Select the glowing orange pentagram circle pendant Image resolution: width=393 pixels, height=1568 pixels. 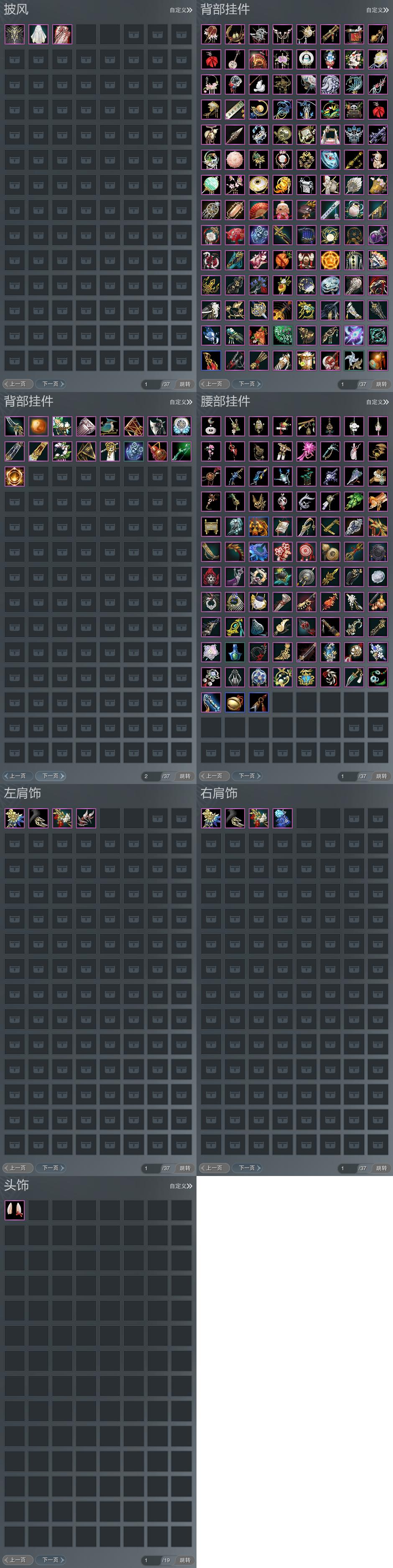coord(330,260)
